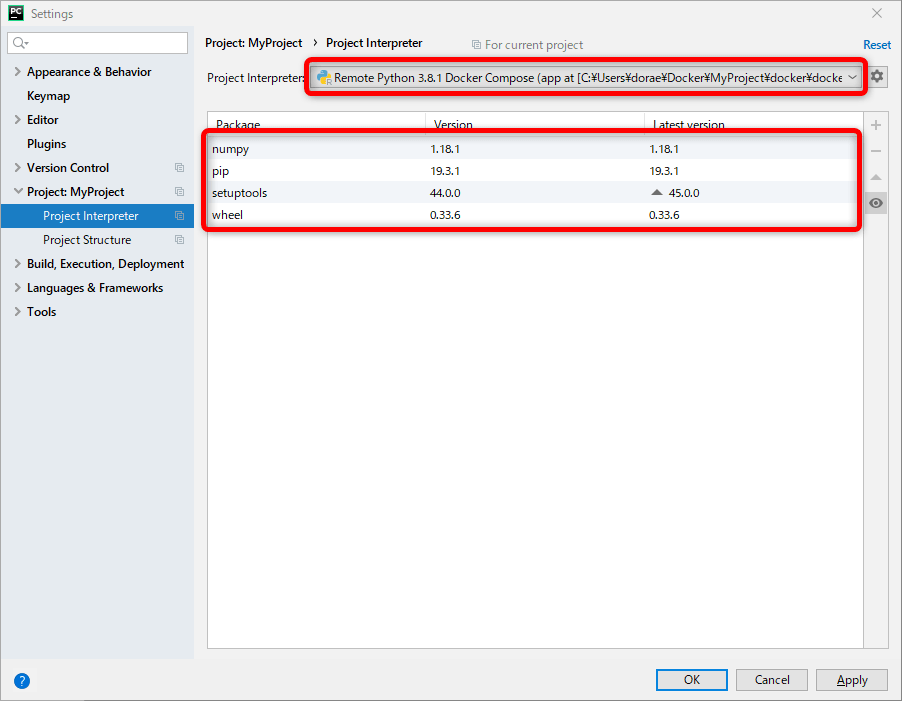902x701 pixels.
Task: Expand the Languages & Frameworks section
Action: pos(17,288)
